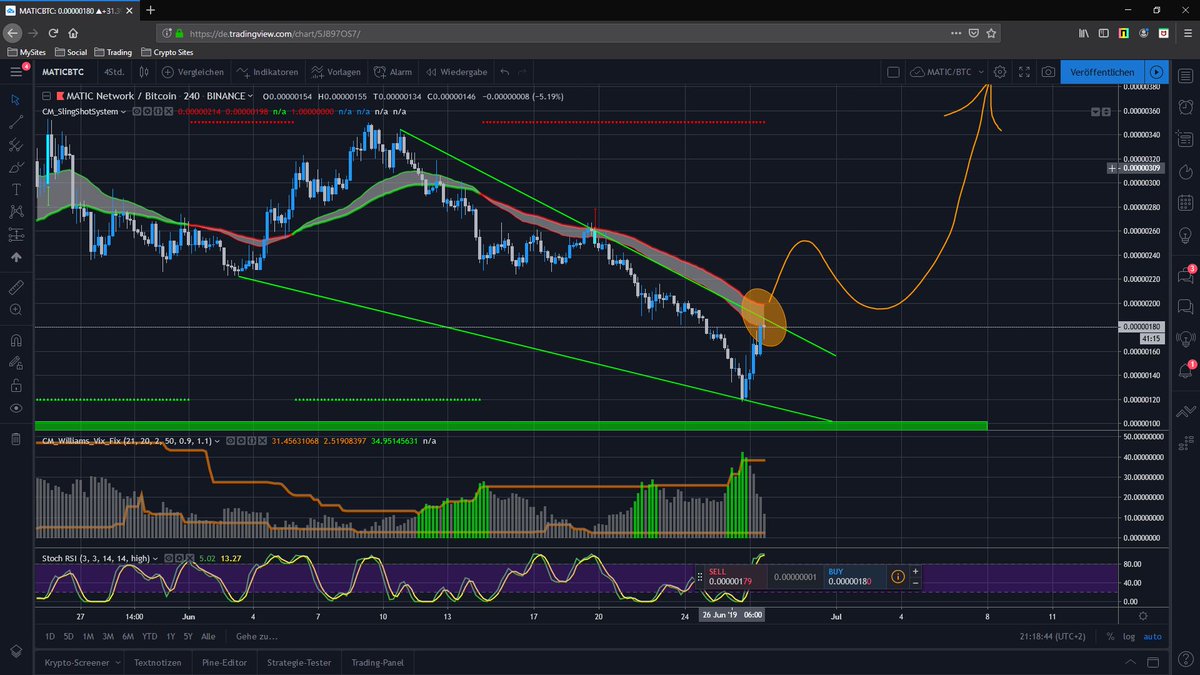Image resolution: width=1200 pixels, height=675 pixels.
Task: Select the 1D date range
Action: click(x=50, y=636)
